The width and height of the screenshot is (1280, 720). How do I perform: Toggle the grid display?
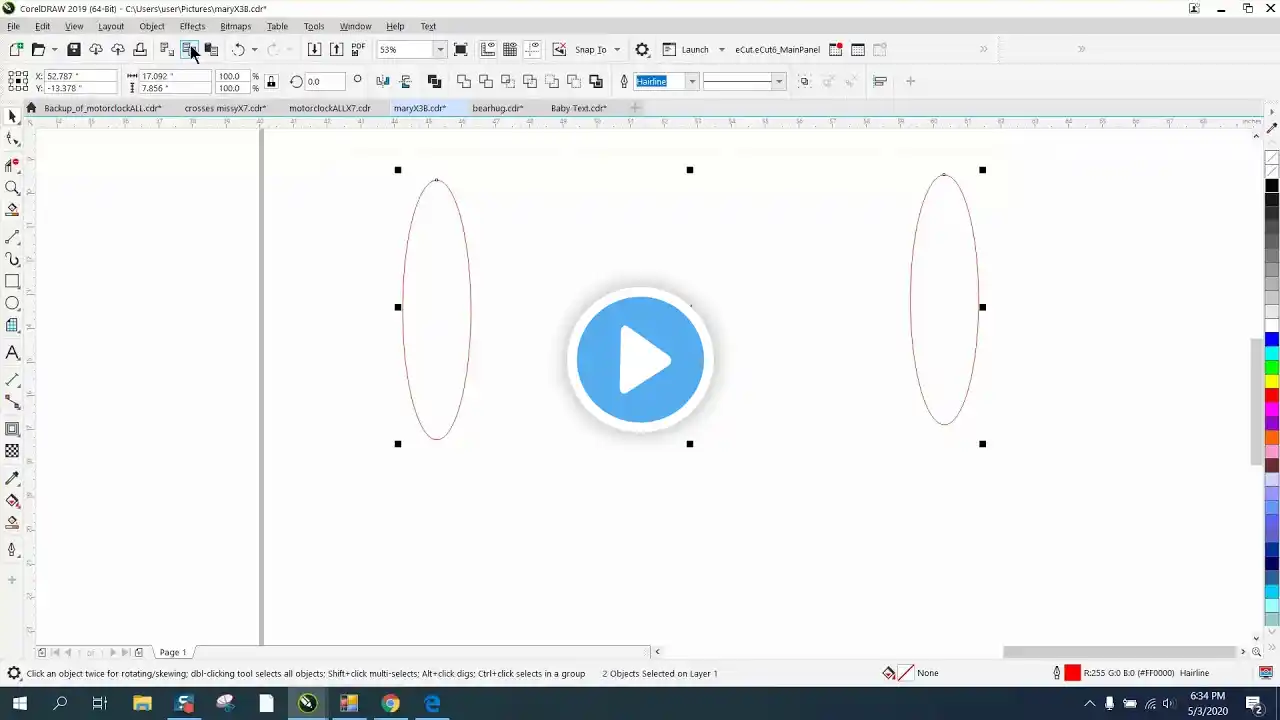coord(510,49)
